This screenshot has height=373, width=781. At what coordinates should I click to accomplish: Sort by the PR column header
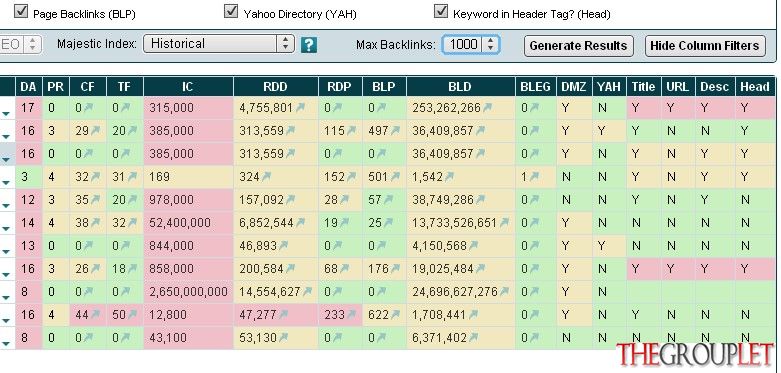click(56, 87)
